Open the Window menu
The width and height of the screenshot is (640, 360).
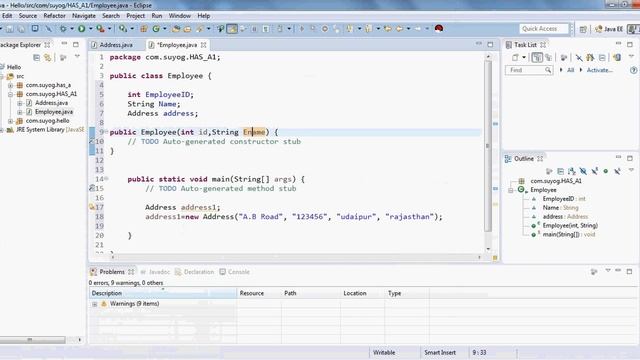click(180, 16)
